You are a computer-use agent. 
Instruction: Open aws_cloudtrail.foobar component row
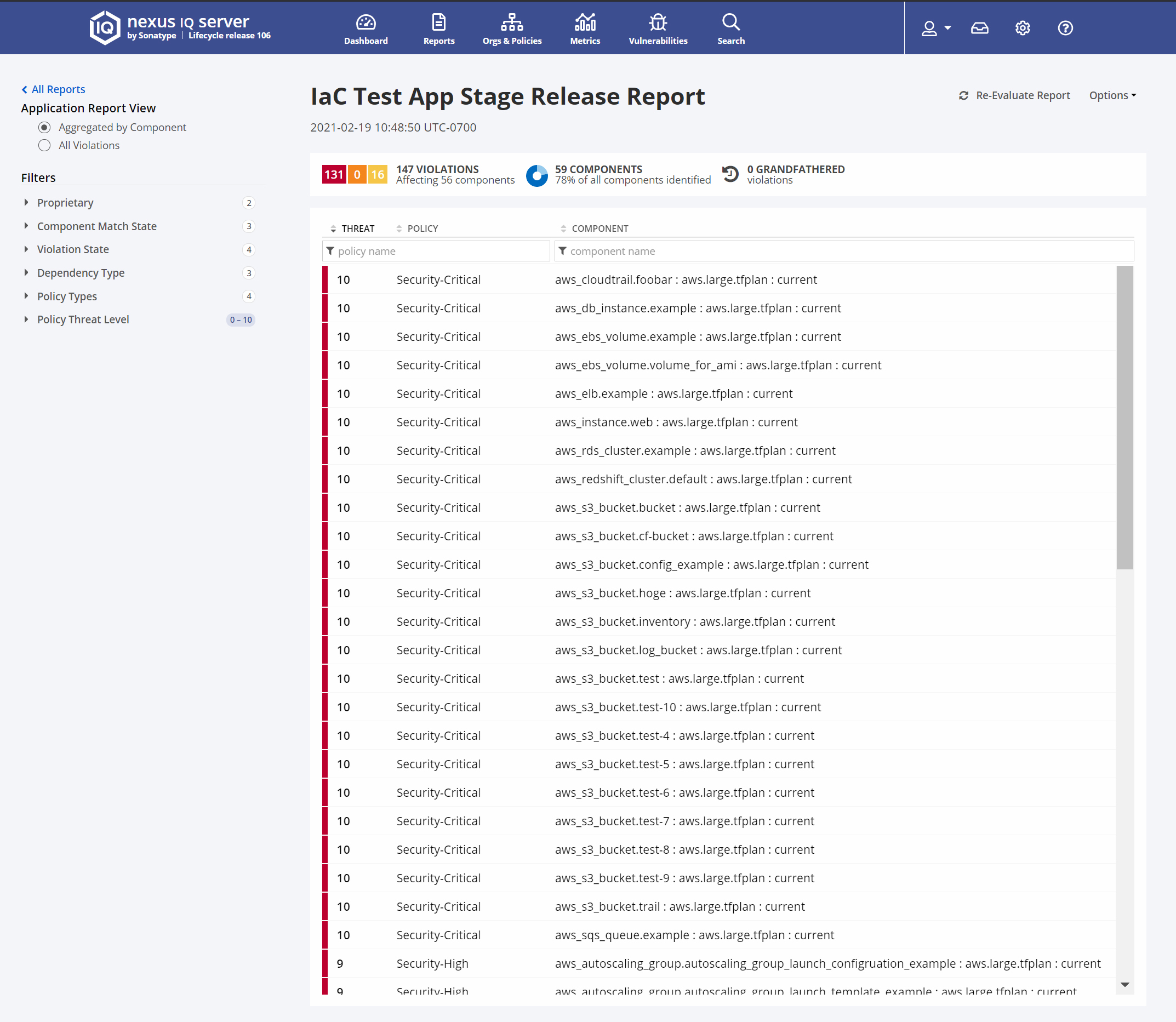(718, 279)
